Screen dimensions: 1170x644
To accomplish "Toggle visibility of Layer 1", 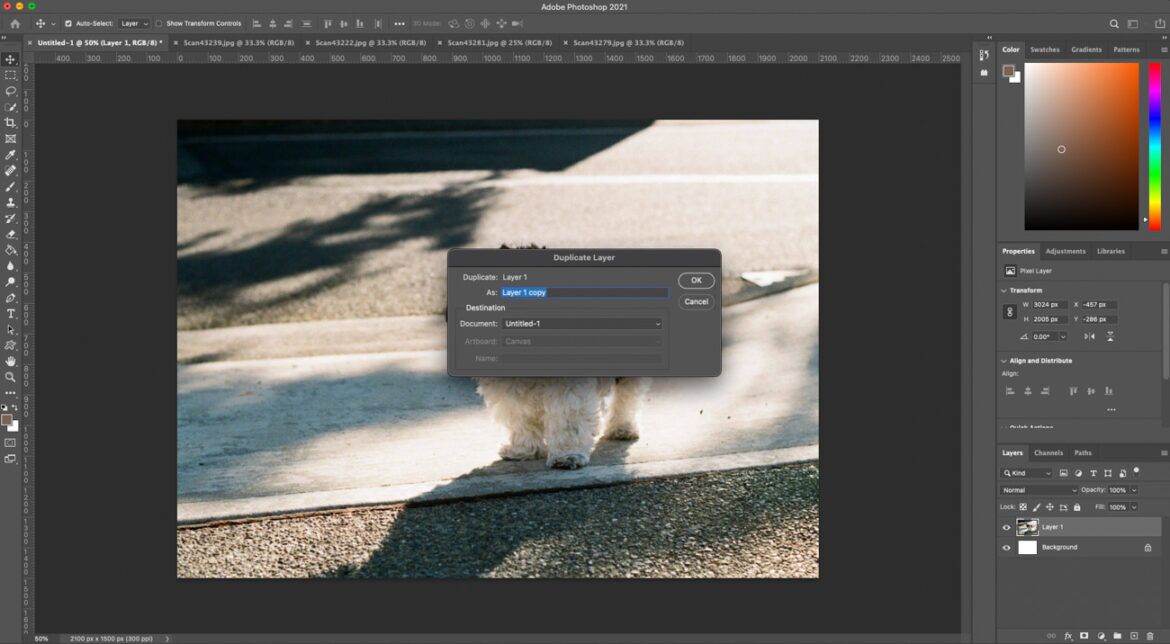I will [1006, 526].
